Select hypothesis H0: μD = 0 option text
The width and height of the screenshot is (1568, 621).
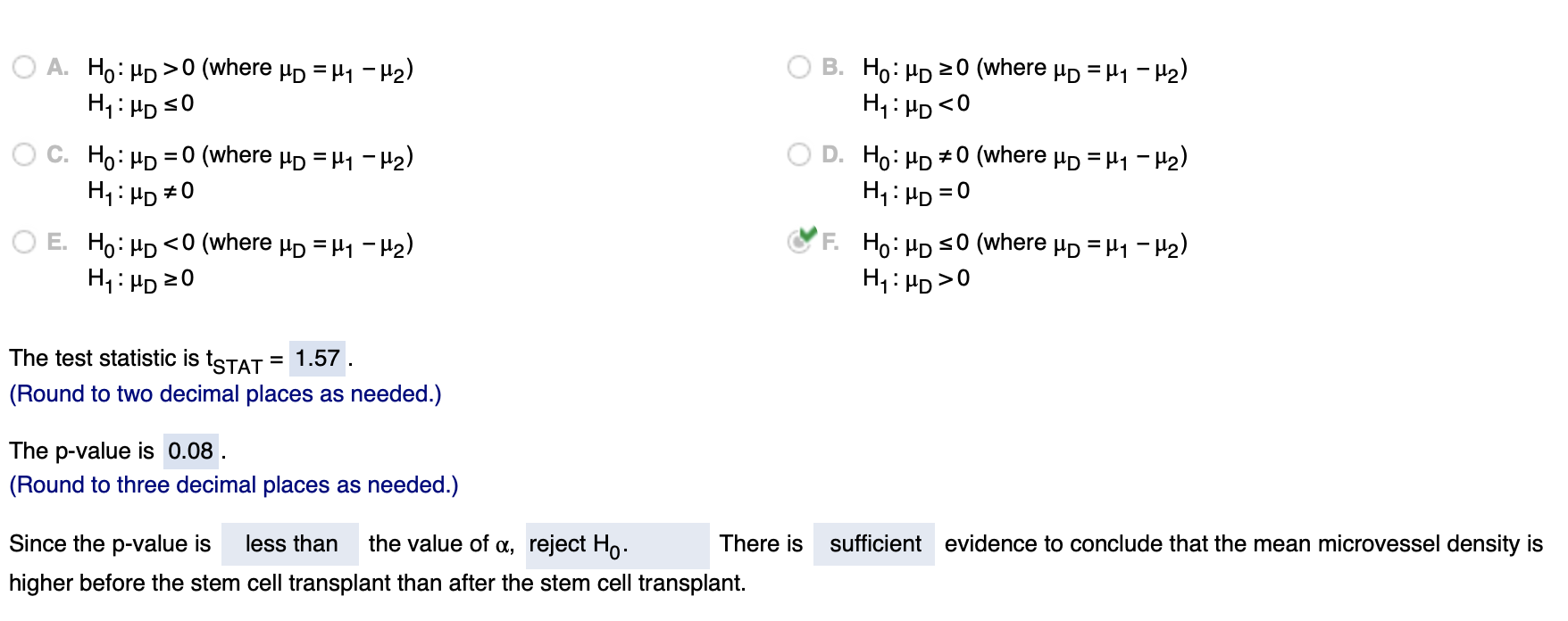tap(250, 155)
